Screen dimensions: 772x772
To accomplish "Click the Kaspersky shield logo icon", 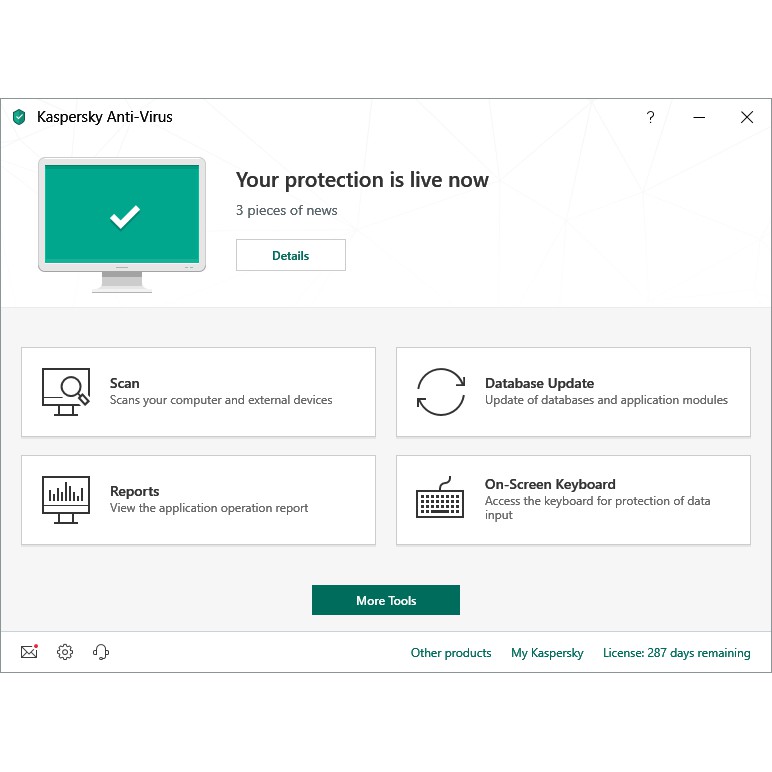I will tap(19, 117).
